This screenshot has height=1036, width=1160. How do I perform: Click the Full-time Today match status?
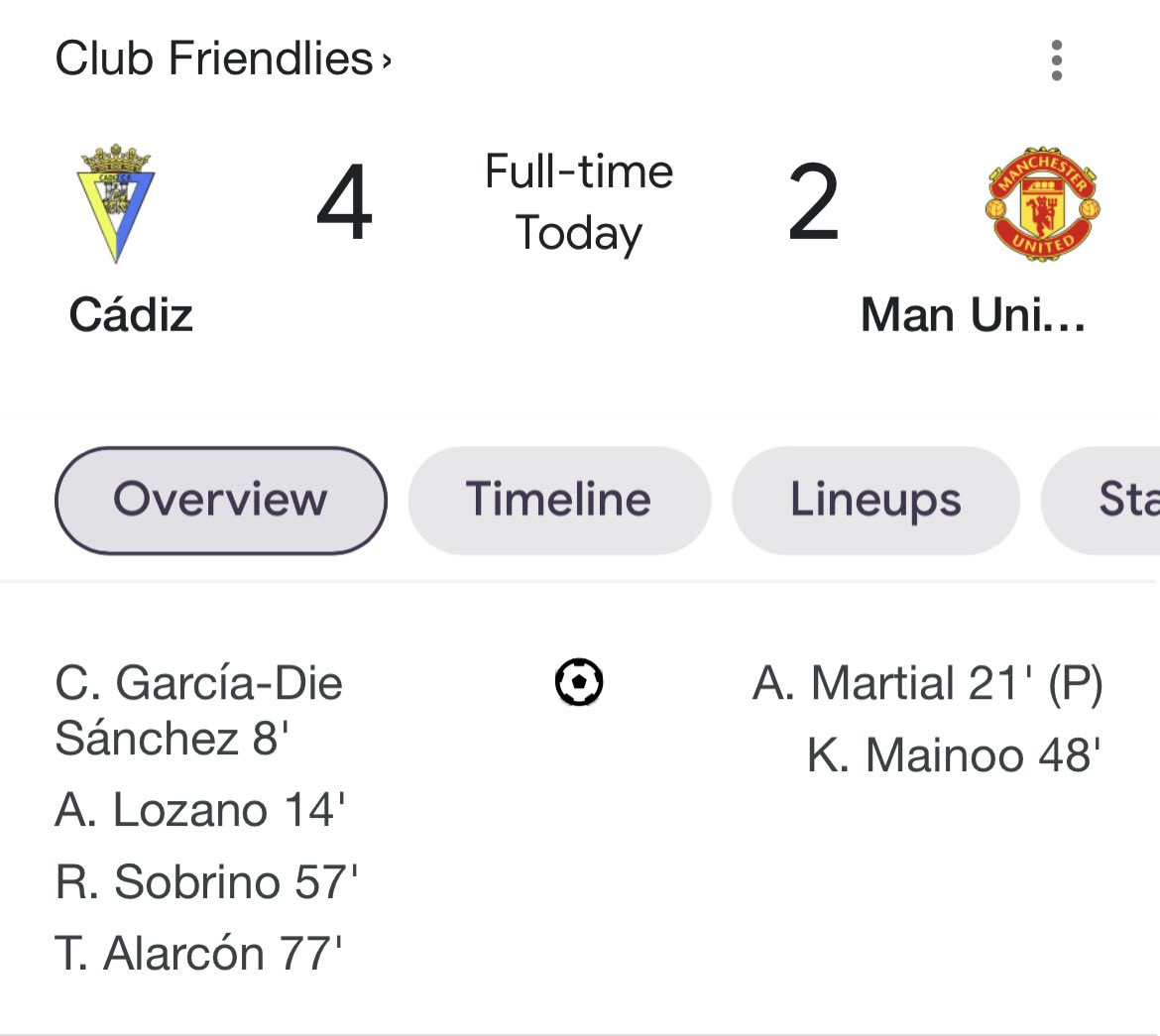point(579,202)
